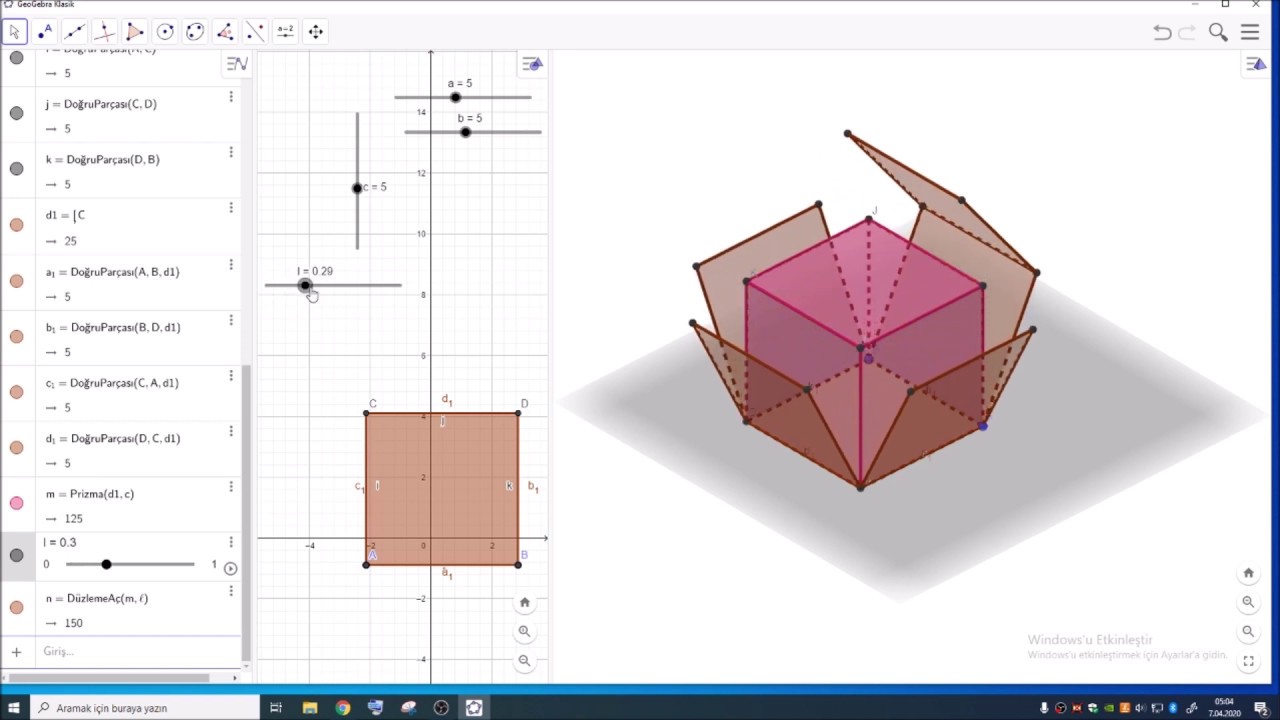Image resolution: width=1280 pixels, height=720 pixels.
Task: Select the n = DüzlemeAç(m, l) definition
Action: click(x=97, y=598)
